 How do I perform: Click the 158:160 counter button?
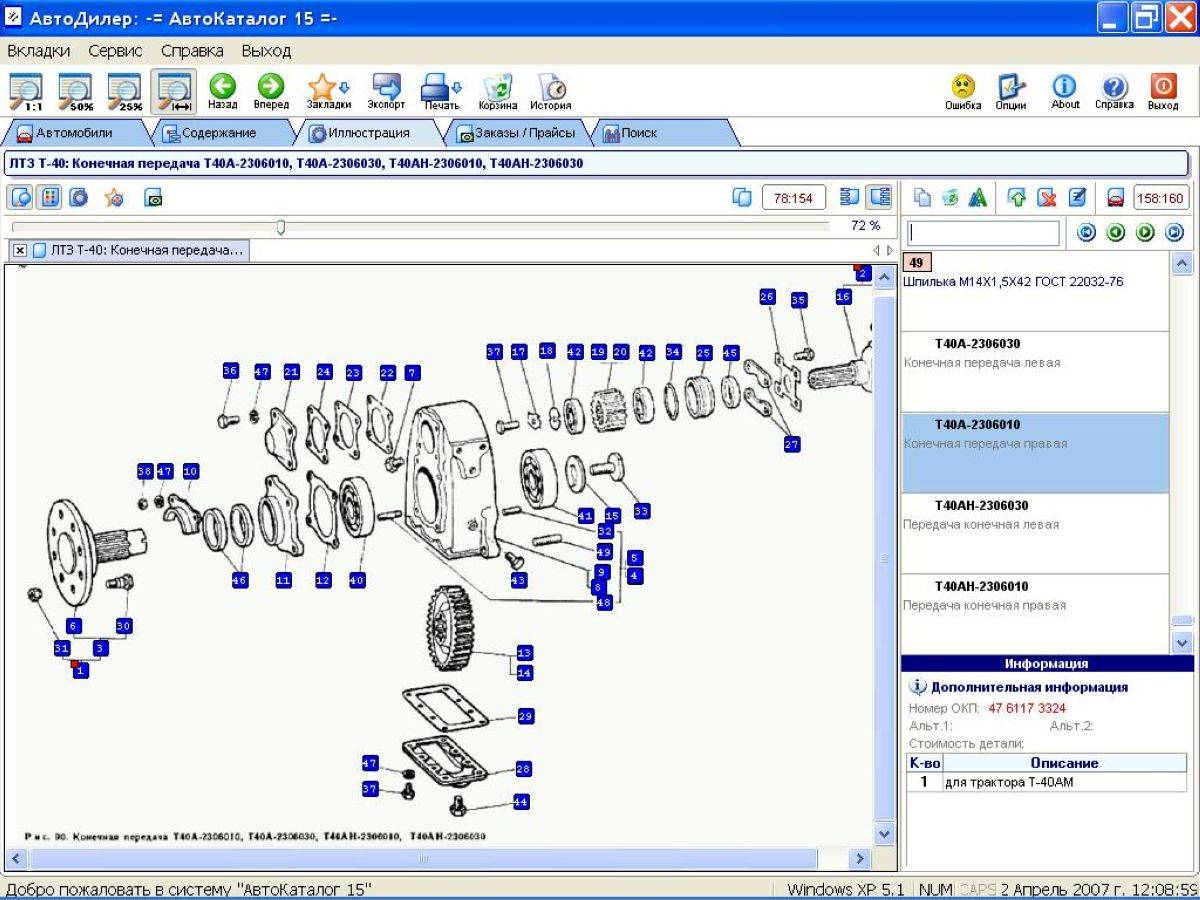coord(1160,198)
